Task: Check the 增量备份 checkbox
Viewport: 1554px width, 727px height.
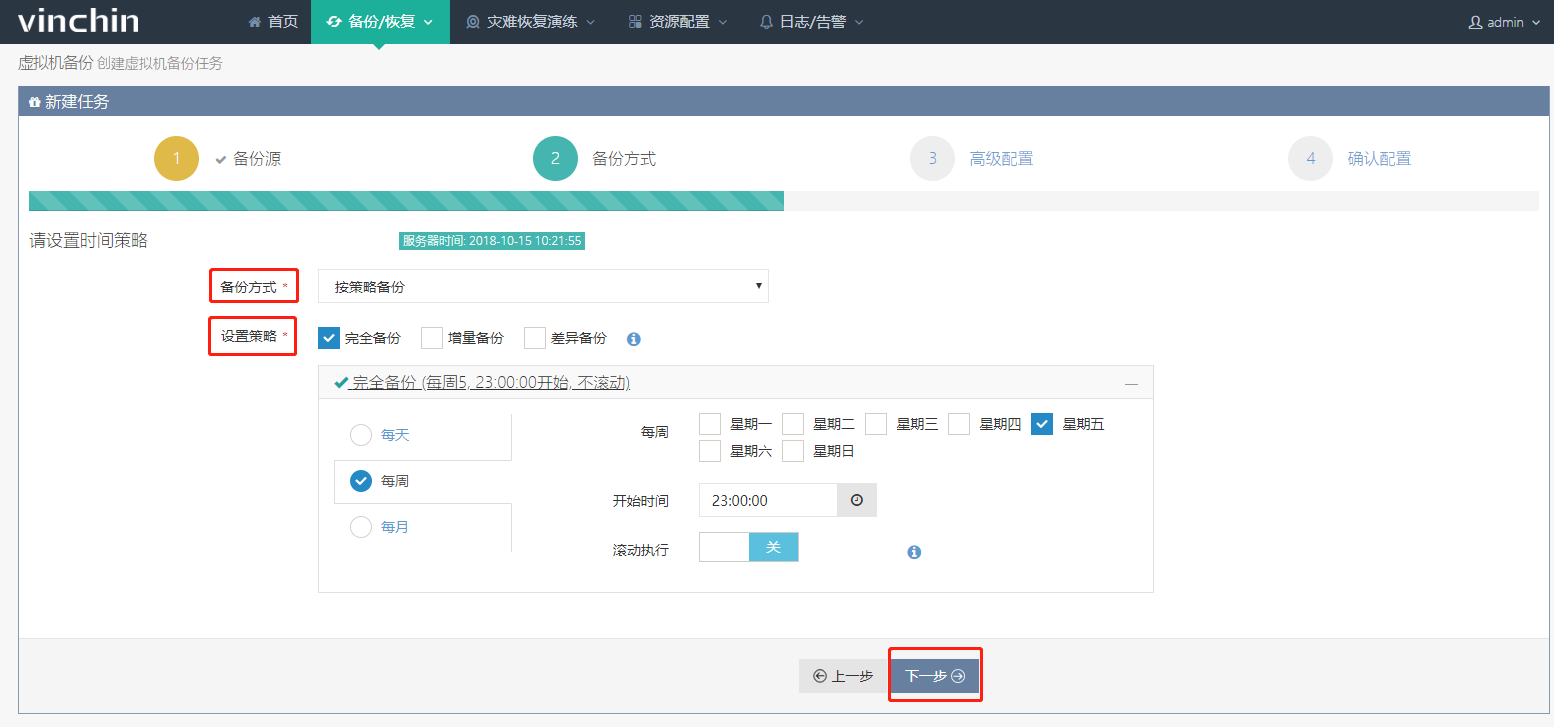Action: point(432,338)
